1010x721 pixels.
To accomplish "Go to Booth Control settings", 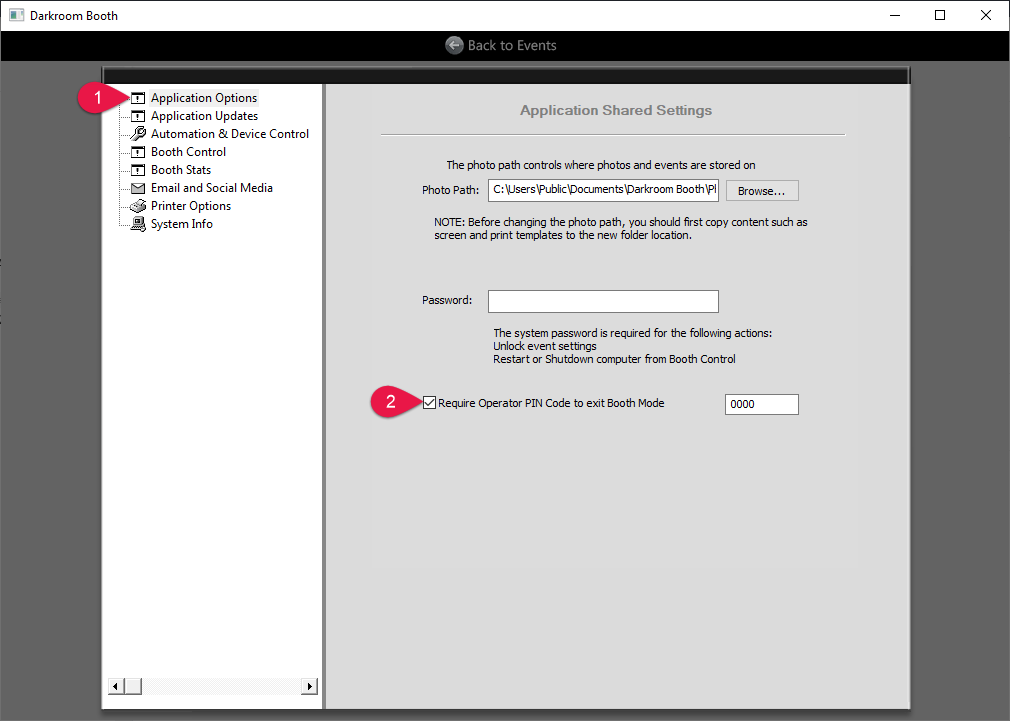I will point(188,152).
